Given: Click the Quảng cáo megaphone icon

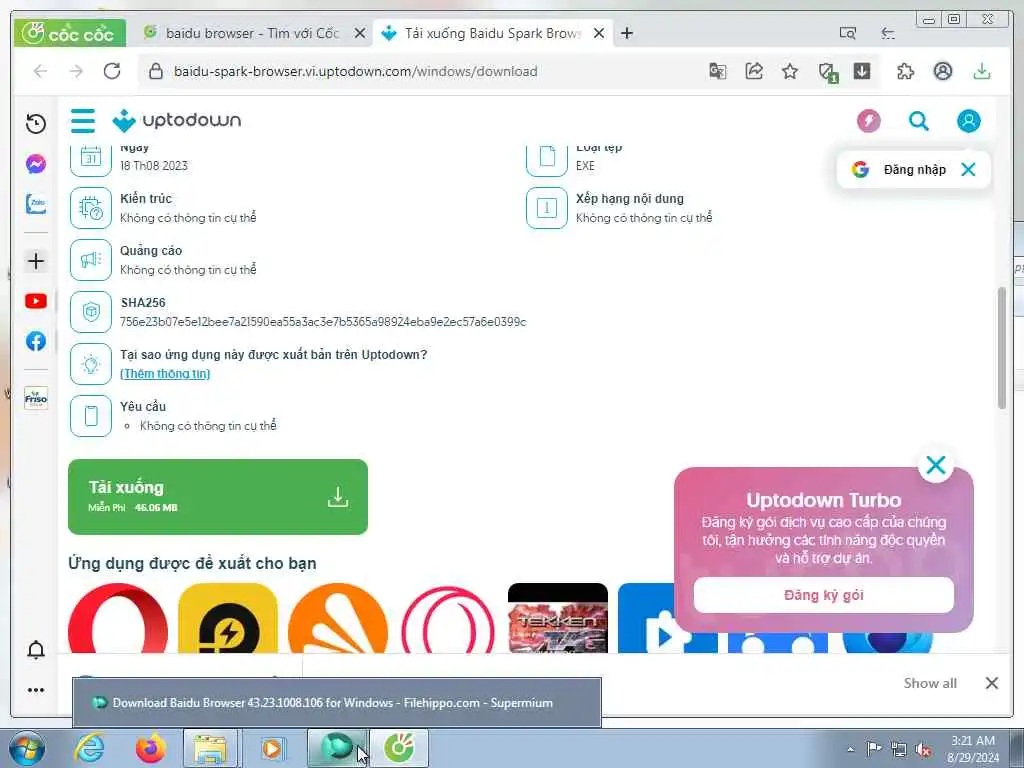Looking at the screenshot, I should tap(91, 260).
